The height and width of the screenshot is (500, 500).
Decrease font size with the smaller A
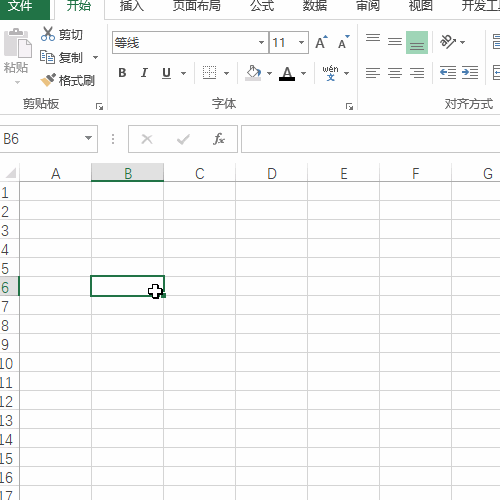point(343,42)
